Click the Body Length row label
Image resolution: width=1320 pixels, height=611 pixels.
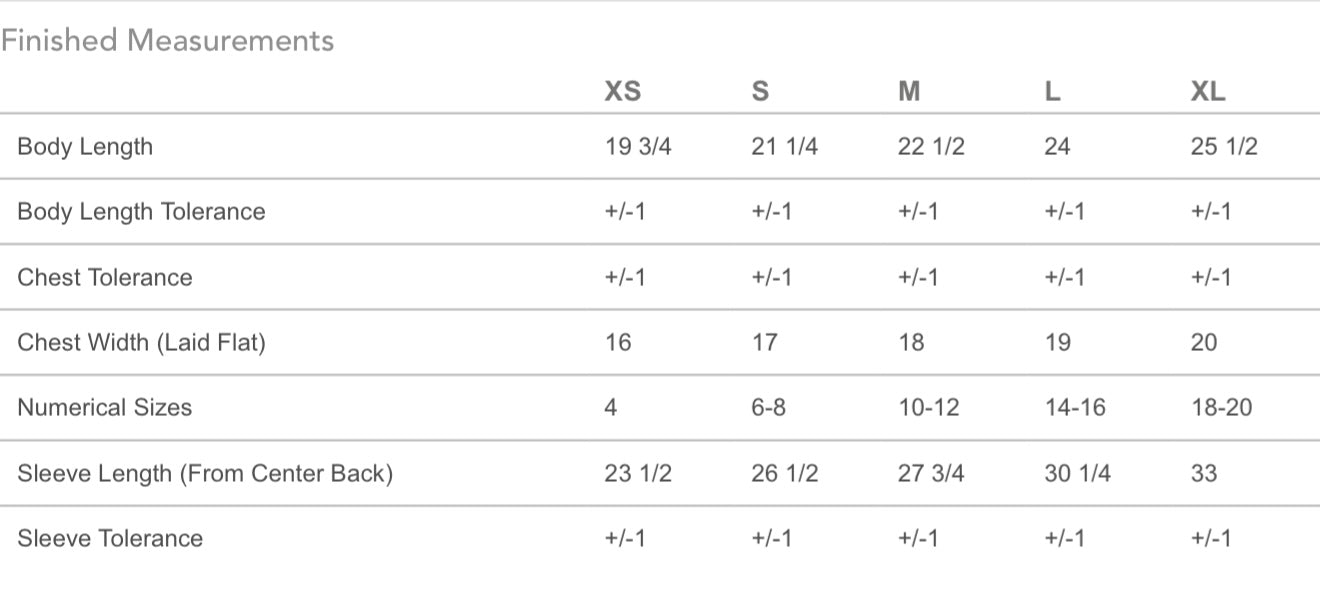click(85, 147)
